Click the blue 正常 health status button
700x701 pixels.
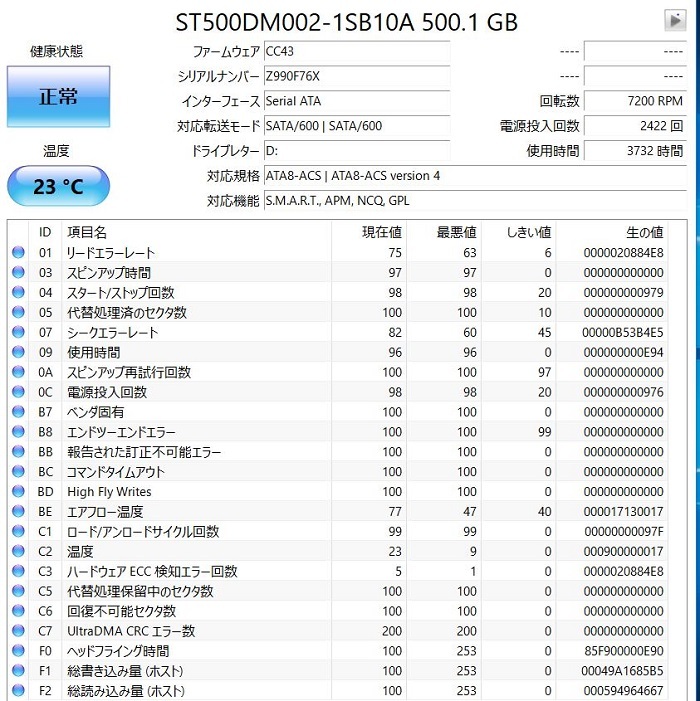[58, 97]
